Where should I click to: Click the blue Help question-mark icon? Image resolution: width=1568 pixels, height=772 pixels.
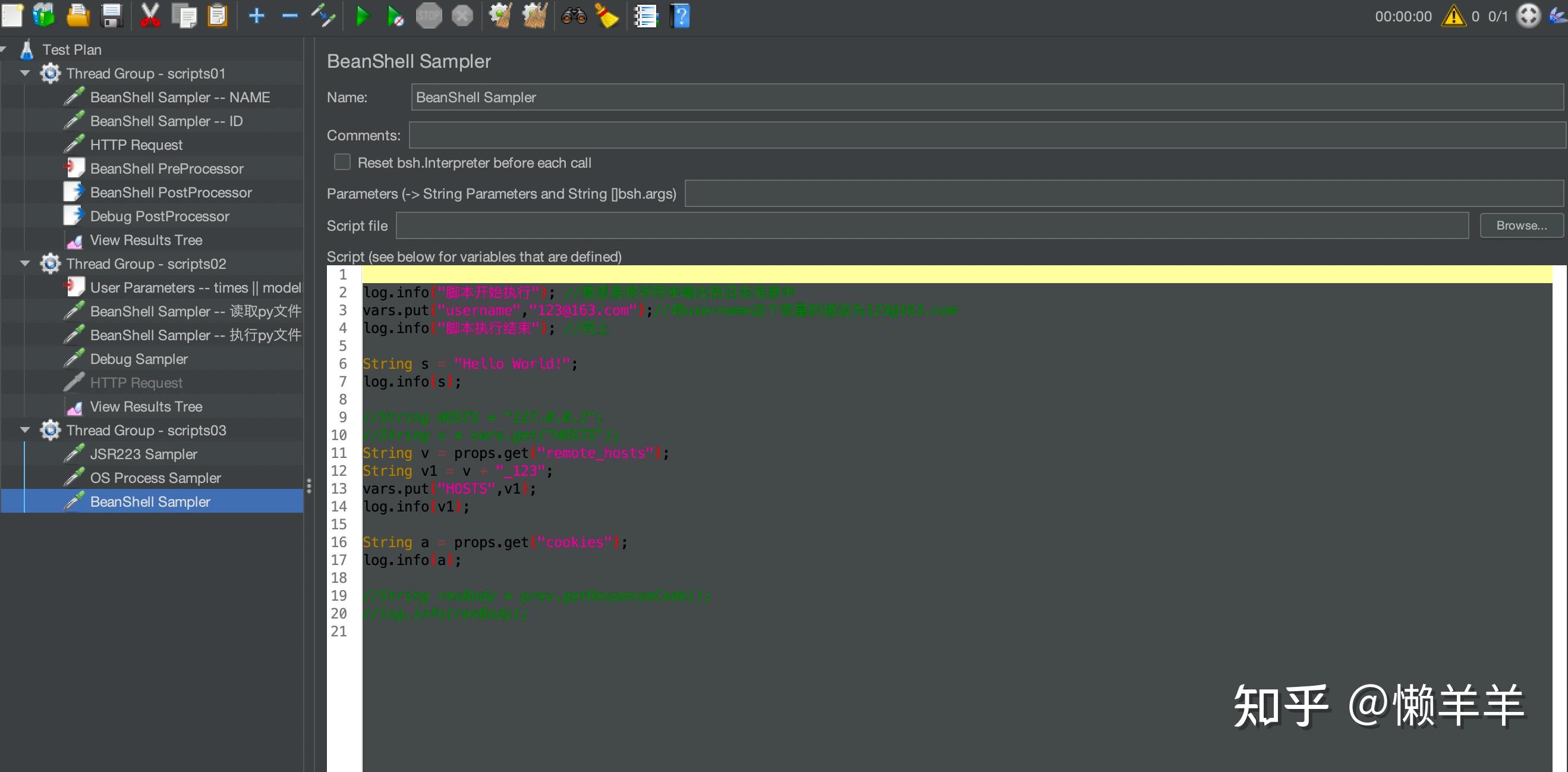pos(681,16)
